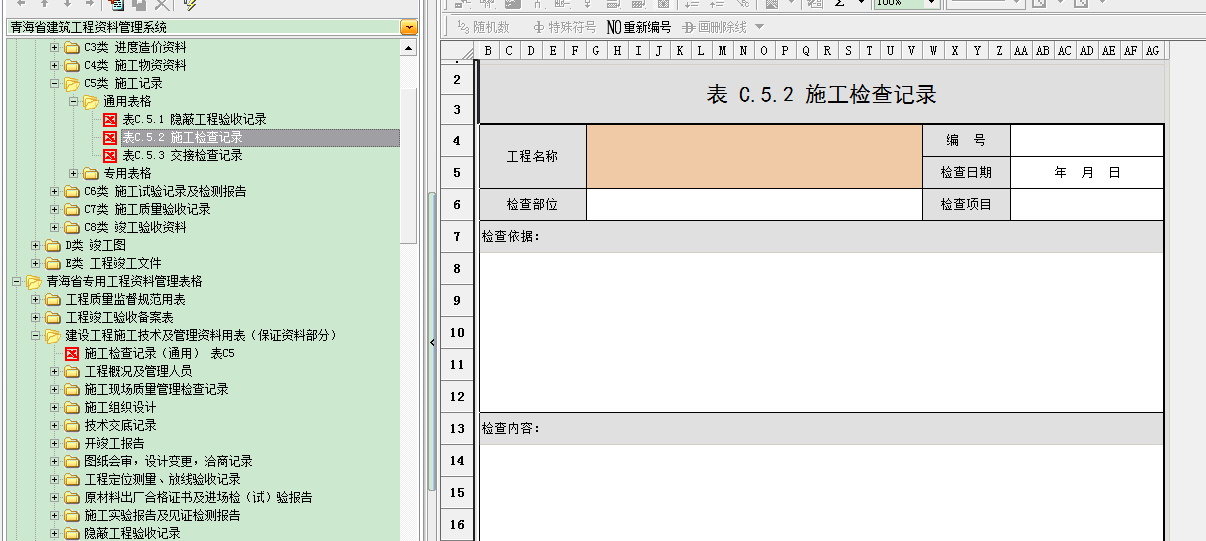Click the NO 重新编号 toolbar button
1206x541 pixels.
(x=639, y=27)
